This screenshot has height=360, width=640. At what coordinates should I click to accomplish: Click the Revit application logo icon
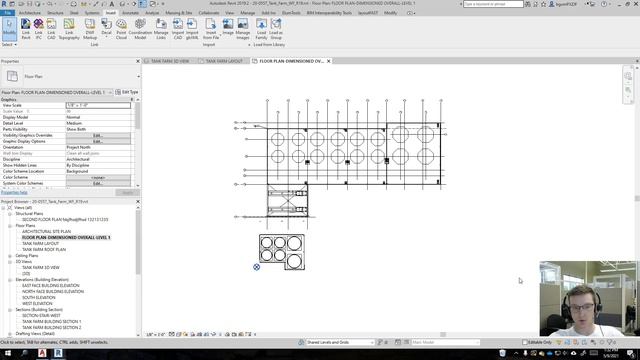4,4
